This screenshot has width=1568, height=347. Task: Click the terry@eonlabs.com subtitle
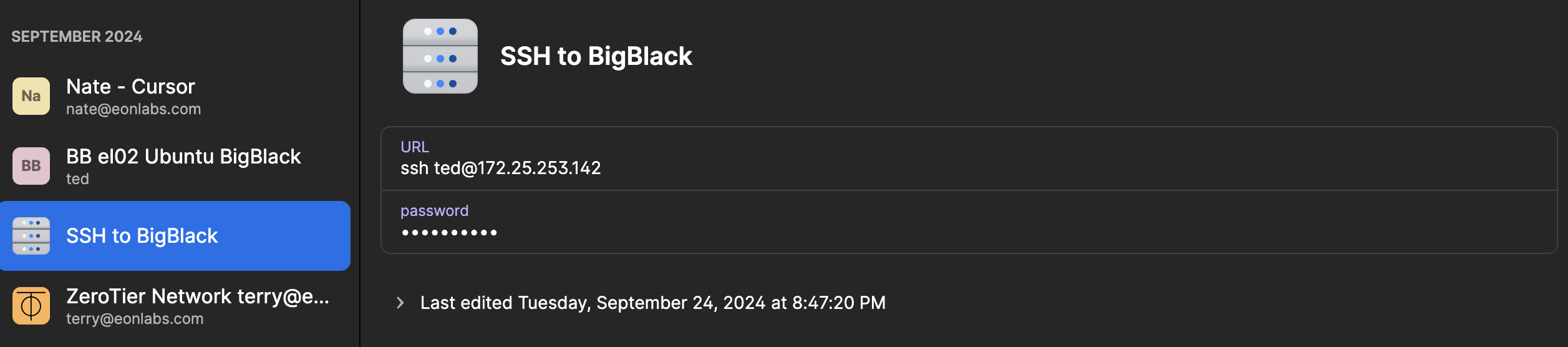click(135, 319)
